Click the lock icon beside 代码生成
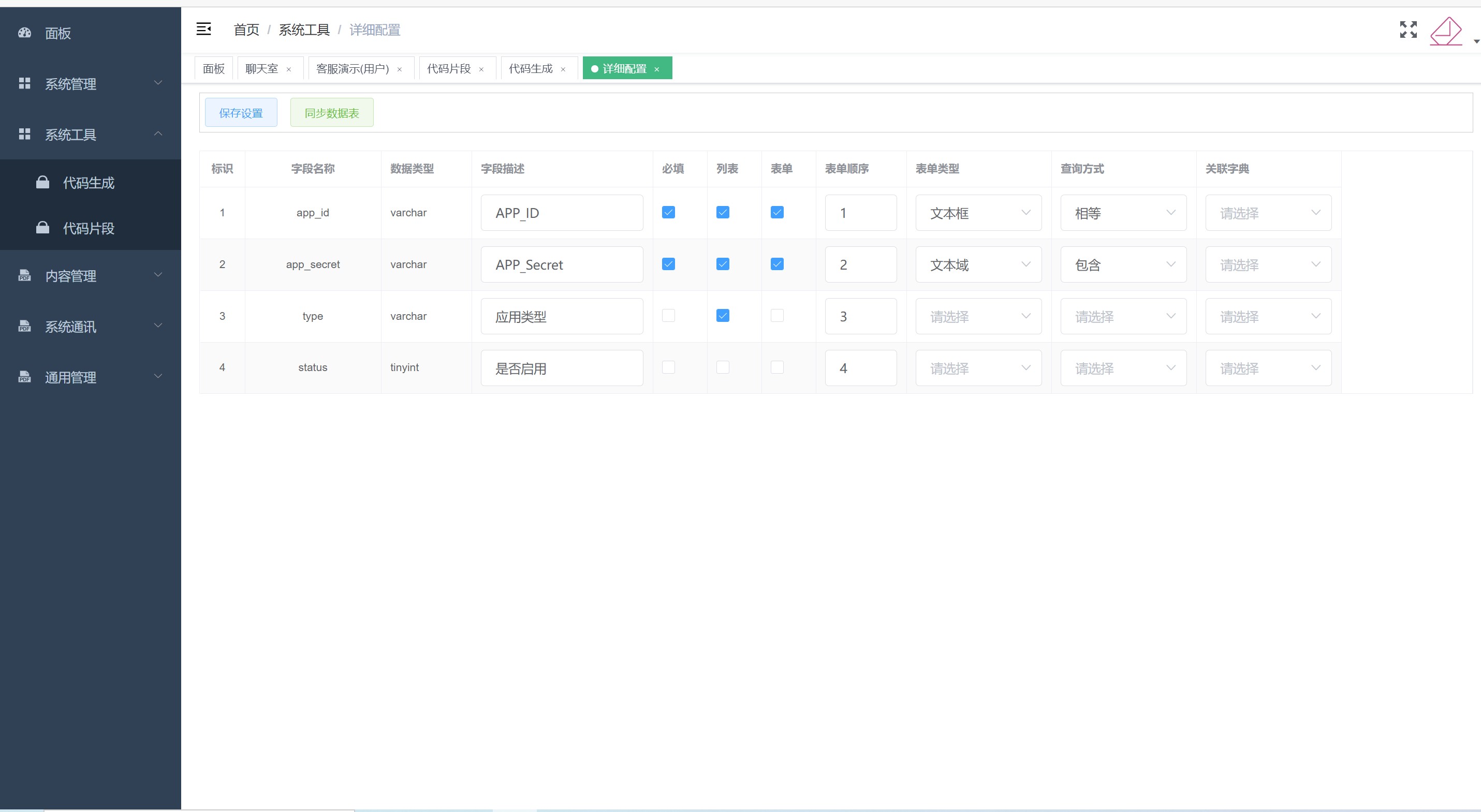Screen dimensions: 1481x812 (42, 183)
